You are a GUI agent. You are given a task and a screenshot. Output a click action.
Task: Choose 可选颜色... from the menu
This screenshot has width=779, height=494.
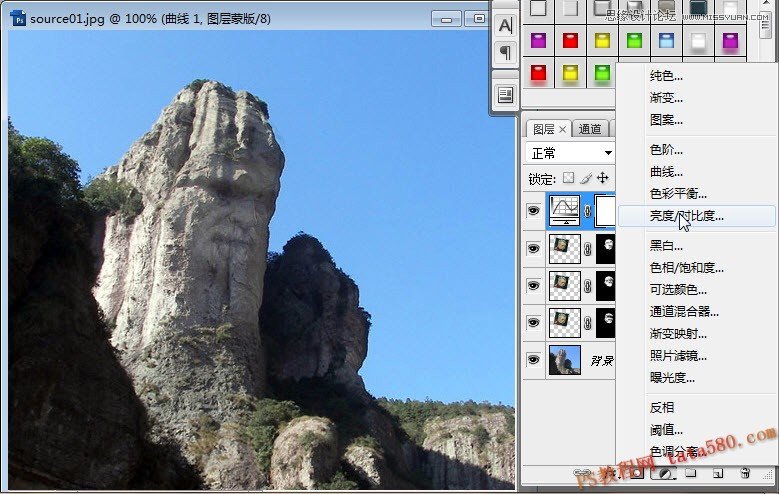tap(678, 289)
